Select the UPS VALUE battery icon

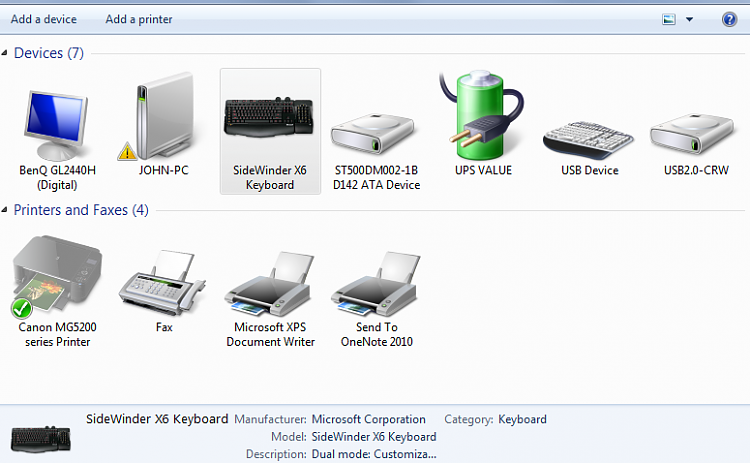[481, 115]
